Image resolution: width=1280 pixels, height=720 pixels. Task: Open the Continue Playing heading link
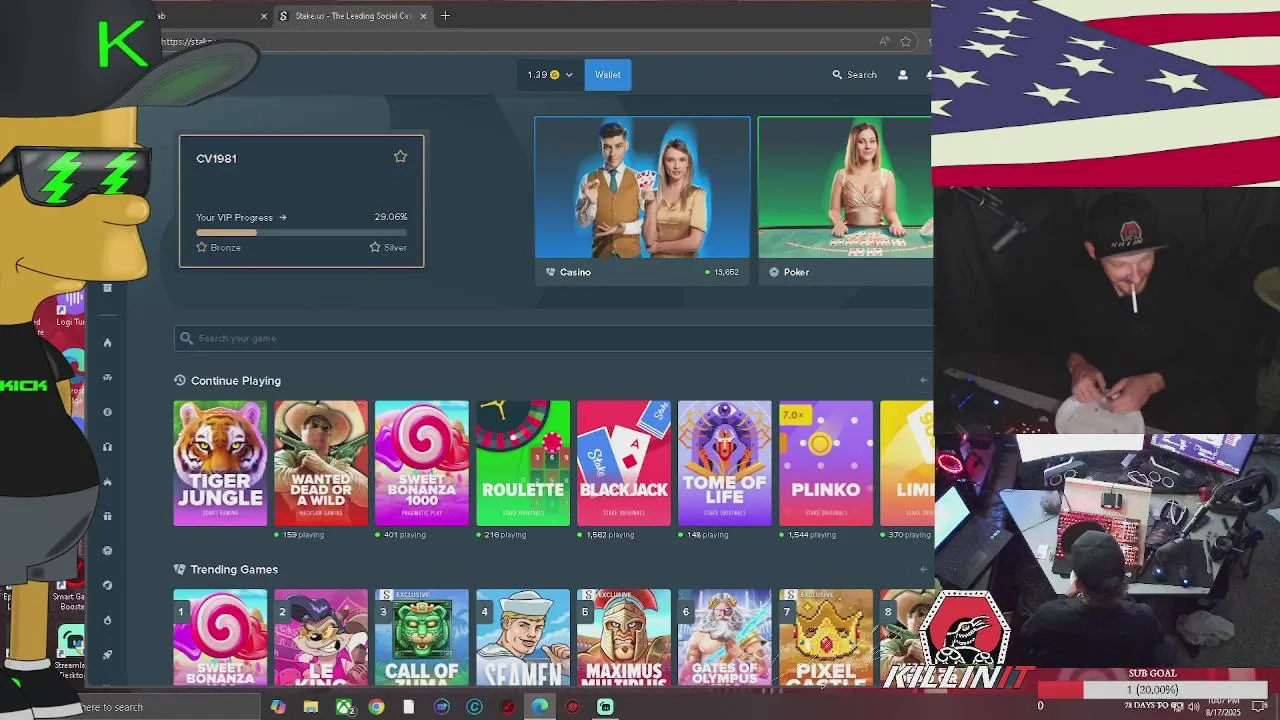click(236, 381)
